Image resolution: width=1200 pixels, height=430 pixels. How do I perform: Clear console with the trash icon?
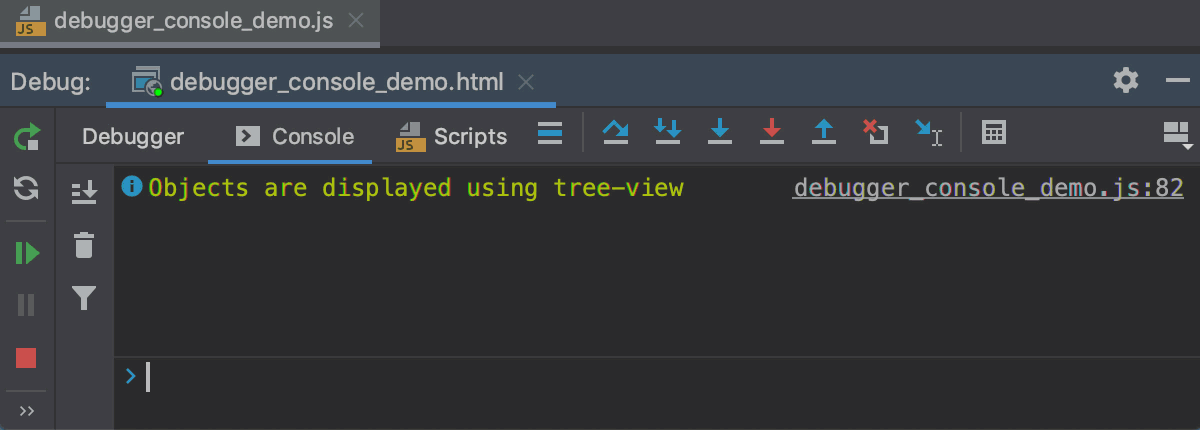[85, 245]
